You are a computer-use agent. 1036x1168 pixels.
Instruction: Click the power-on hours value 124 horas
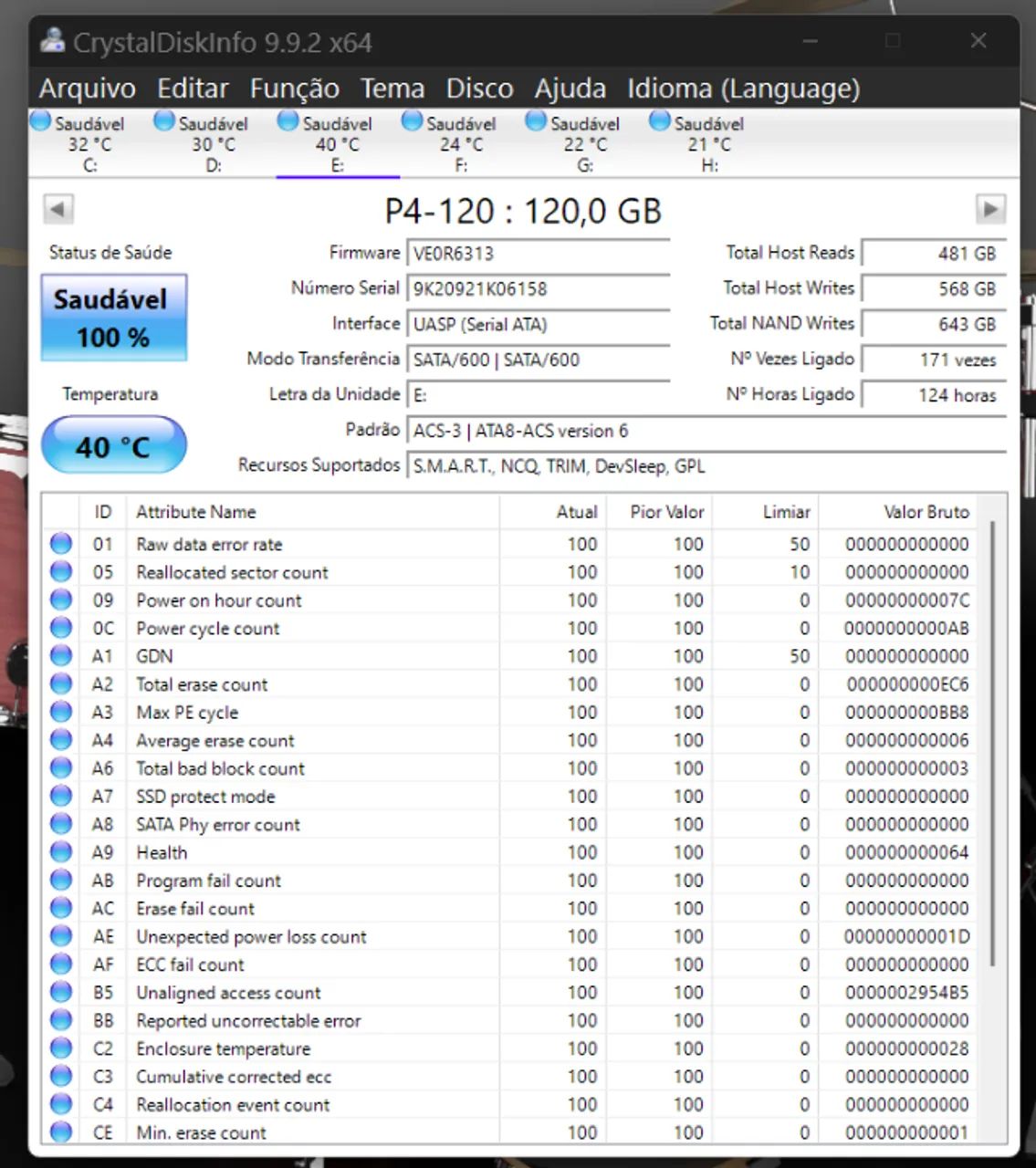click(934, 395)
